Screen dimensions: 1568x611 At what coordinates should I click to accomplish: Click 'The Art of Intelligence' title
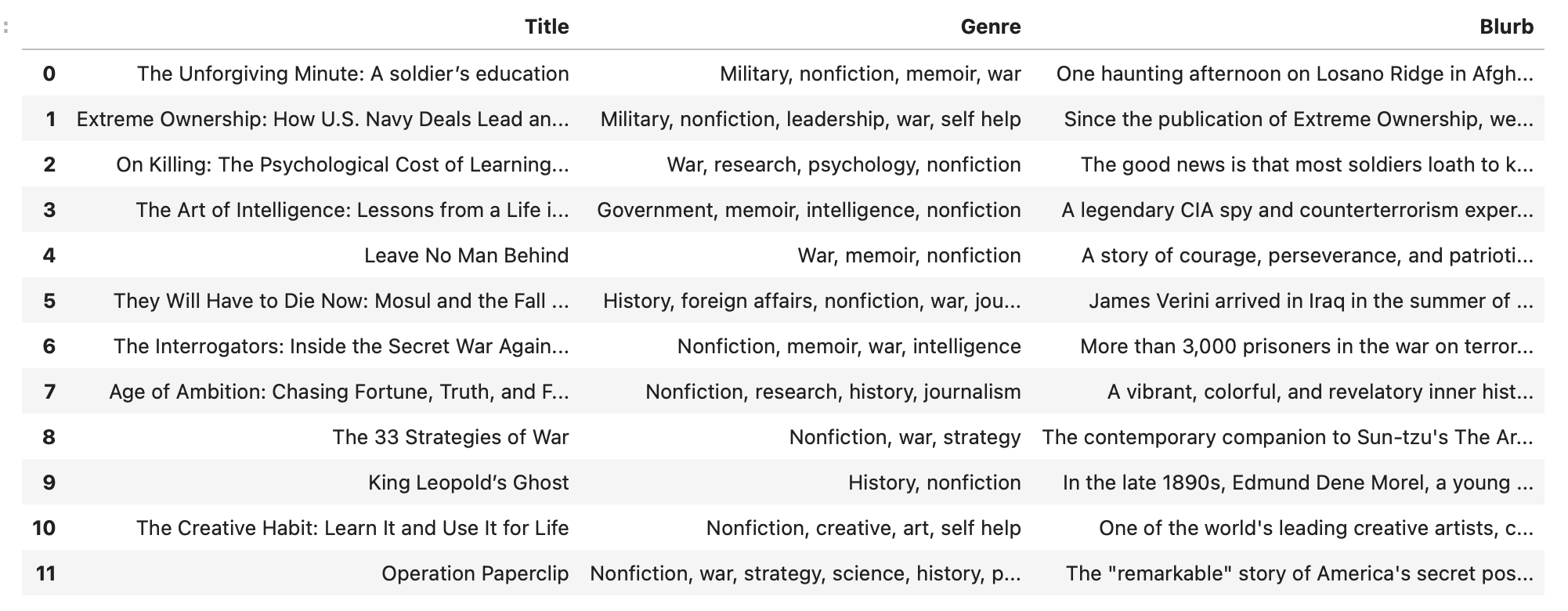(x=352, y=210)
